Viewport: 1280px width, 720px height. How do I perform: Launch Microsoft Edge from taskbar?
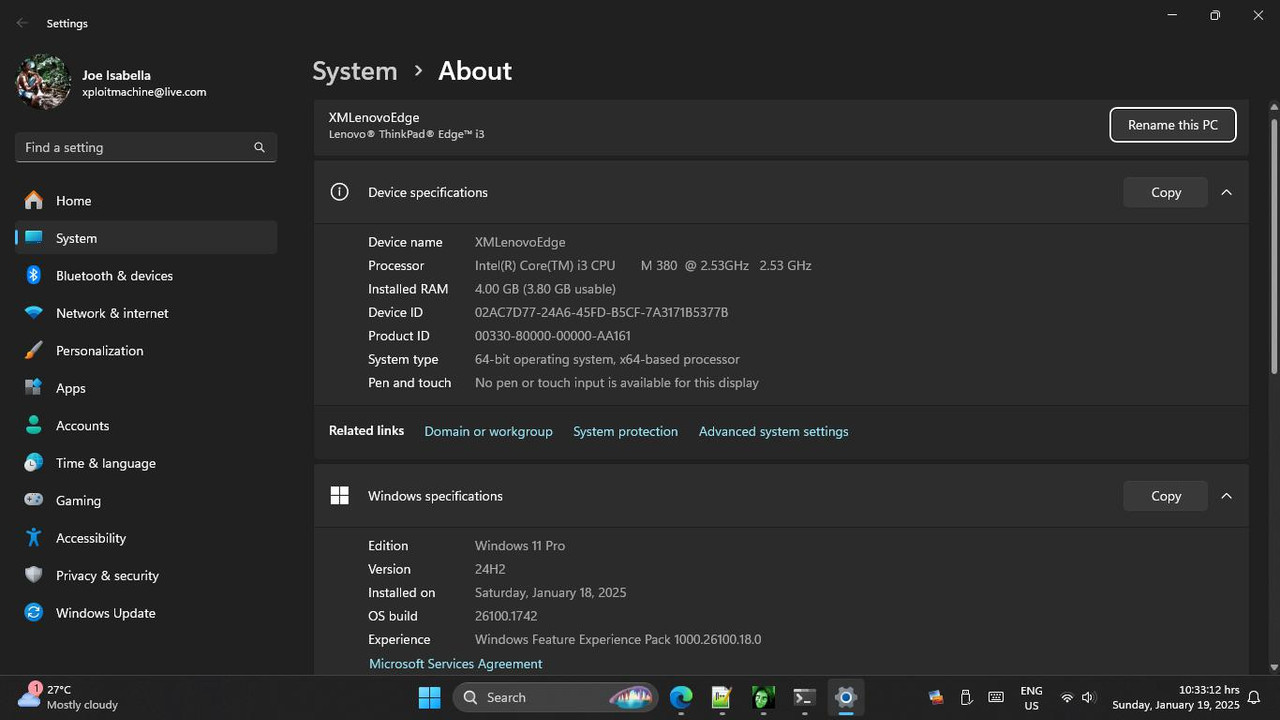[680, 697]
